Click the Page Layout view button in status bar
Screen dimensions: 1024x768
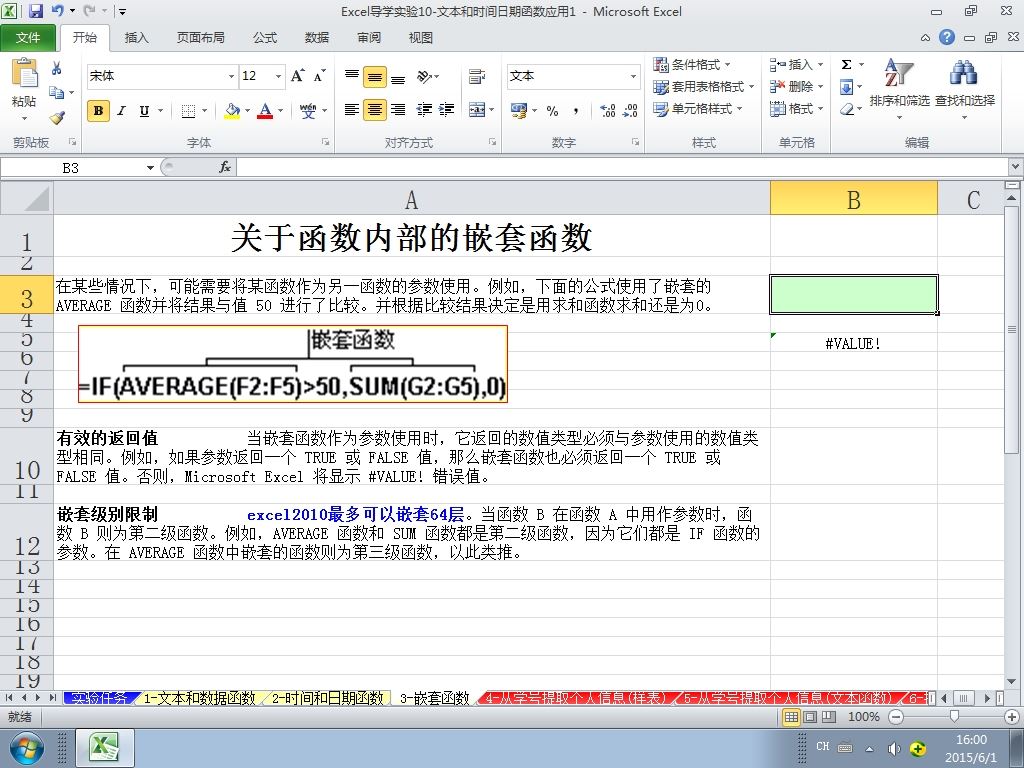[810, 717]
